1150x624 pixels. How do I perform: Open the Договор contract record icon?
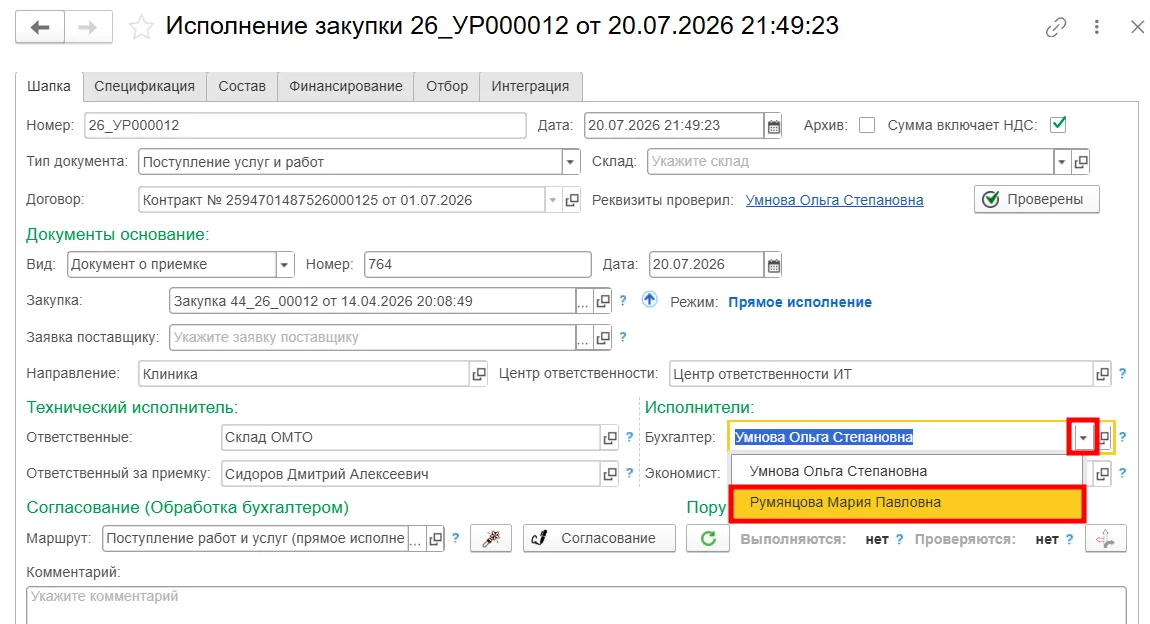pyautogui.click(x=572, y=200)
